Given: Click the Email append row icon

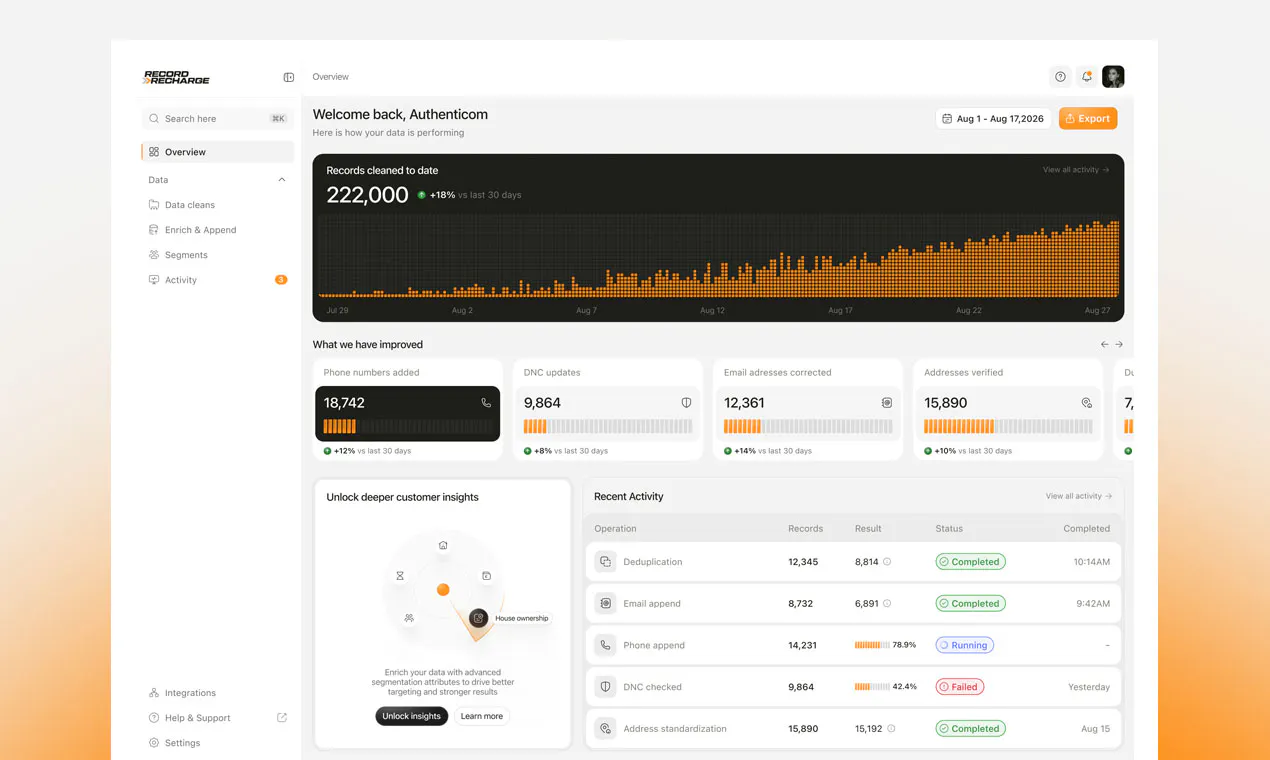Looking at the screenshot, I should click(605, 604).
